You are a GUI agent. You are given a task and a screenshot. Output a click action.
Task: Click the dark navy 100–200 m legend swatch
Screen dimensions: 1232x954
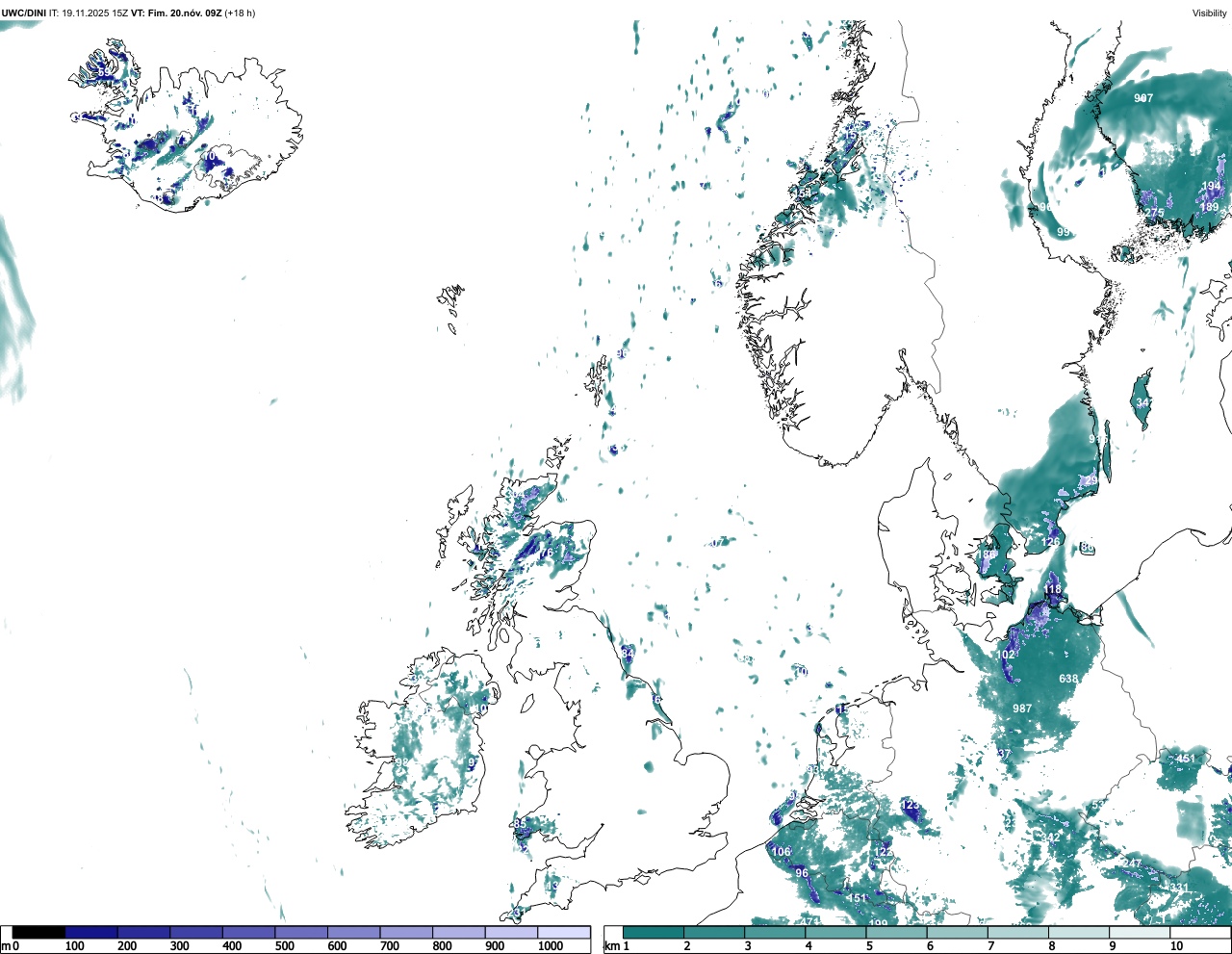(91, 932)
